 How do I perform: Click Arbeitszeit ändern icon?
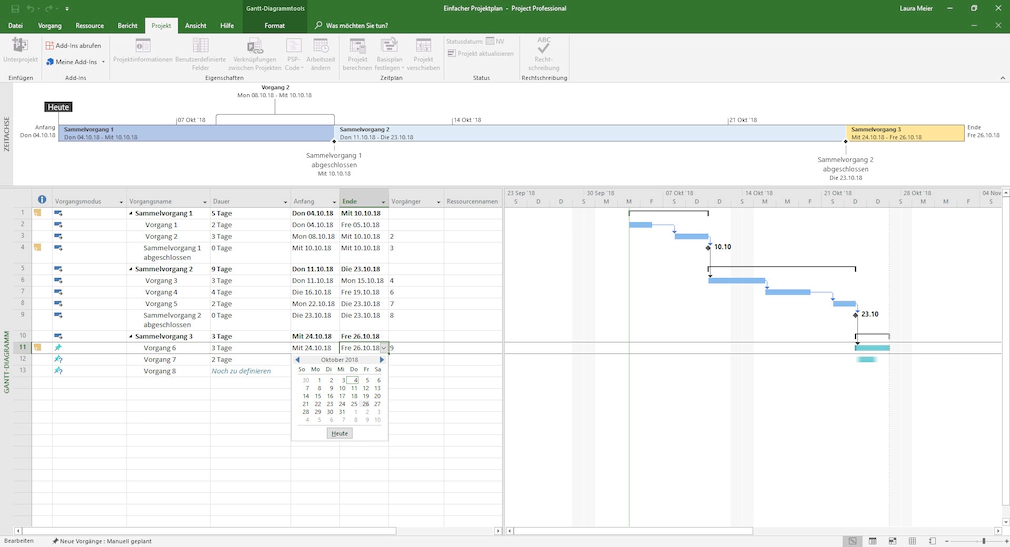[321, 45]
